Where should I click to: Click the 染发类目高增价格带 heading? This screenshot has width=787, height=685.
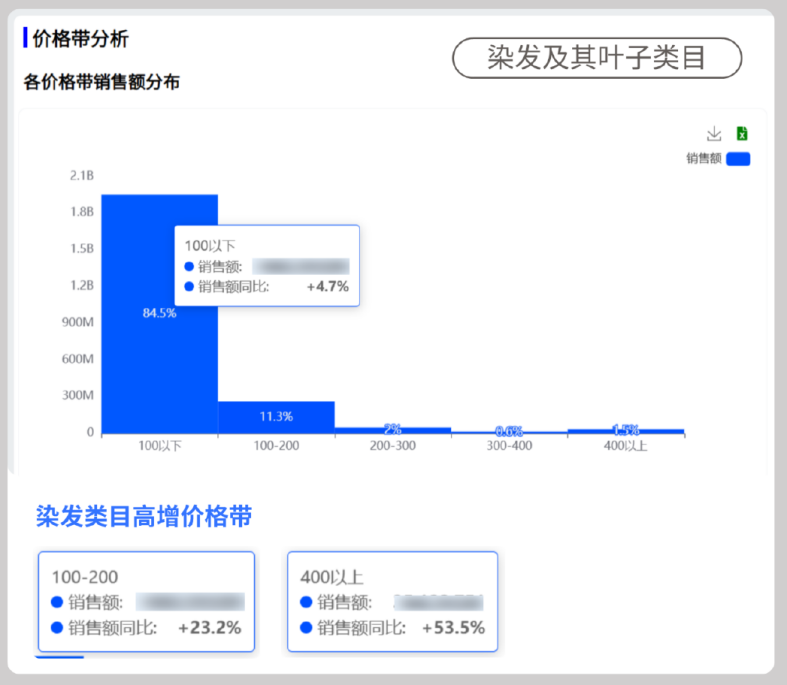pyautogui.click(x=144, y=516)
